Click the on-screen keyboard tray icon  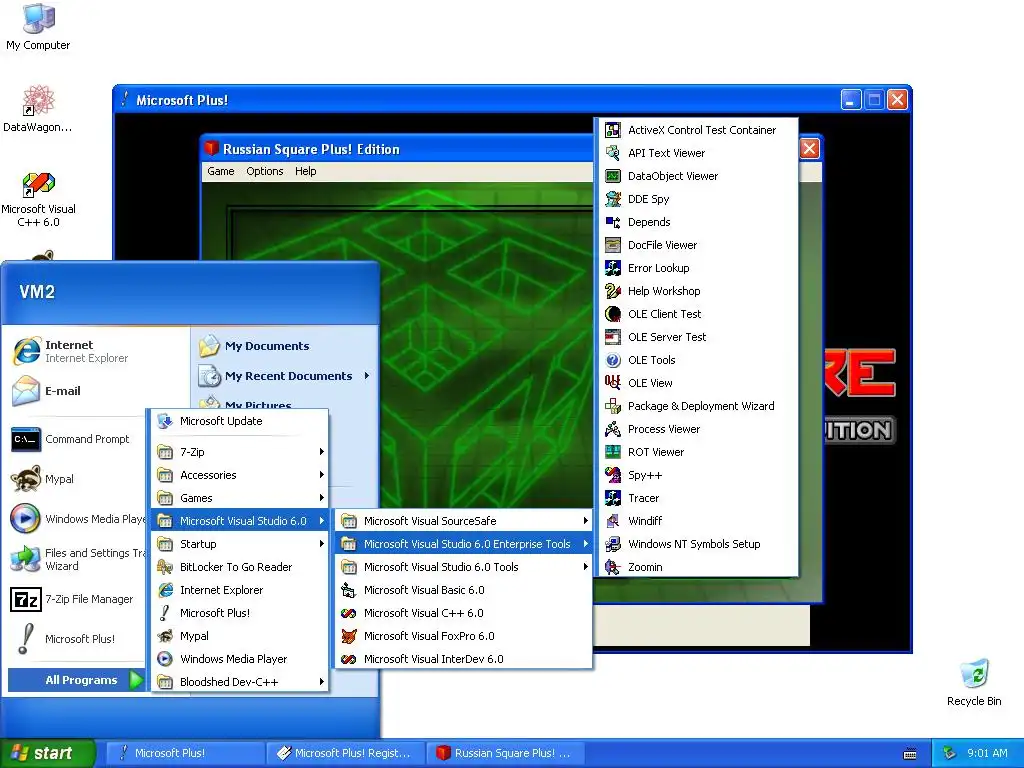coord(910,754)
